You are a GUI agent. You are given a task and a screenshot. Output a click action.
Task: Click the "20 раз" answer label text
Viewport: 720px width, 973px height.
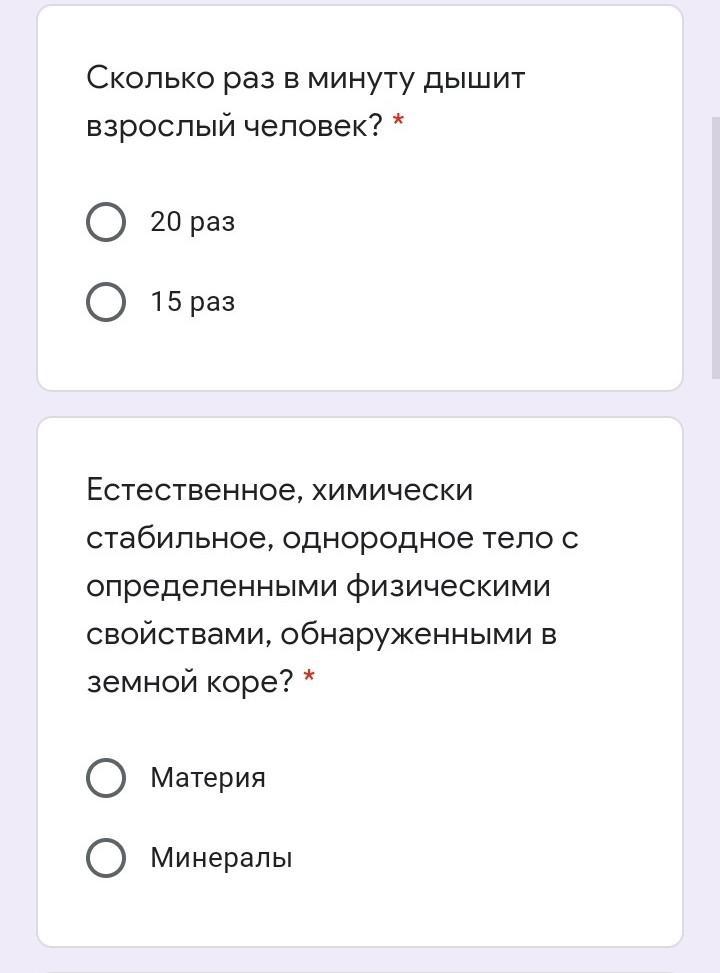(x=192, y=222)
